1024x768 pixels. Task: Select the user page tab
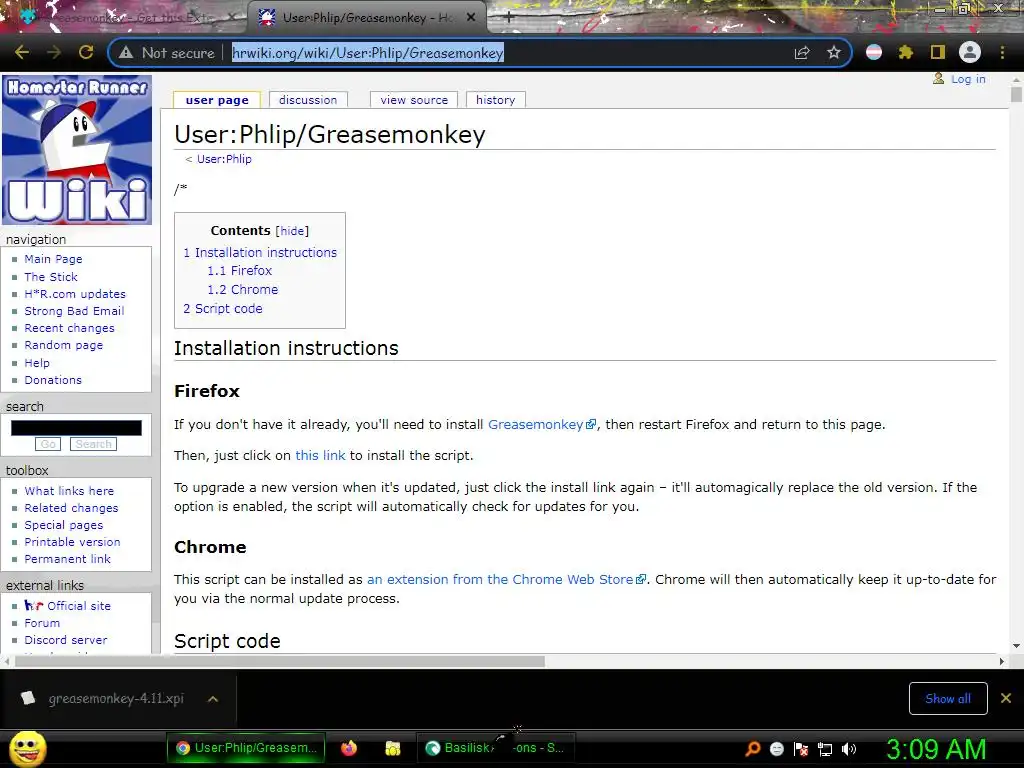(x=217, y=100)
